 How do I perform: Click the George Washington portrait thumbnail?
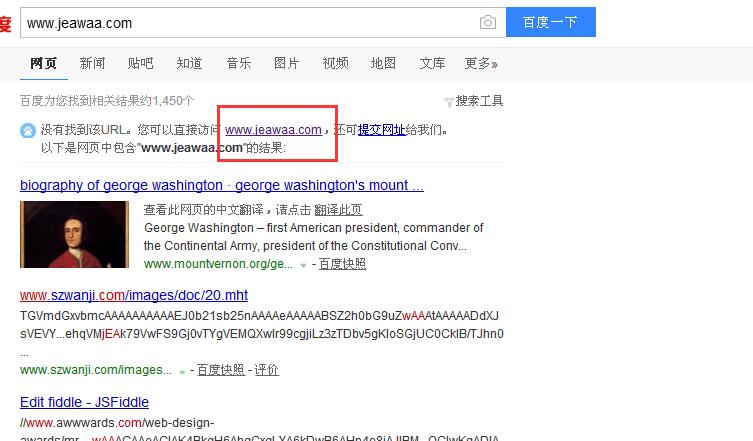click(74, 235)
